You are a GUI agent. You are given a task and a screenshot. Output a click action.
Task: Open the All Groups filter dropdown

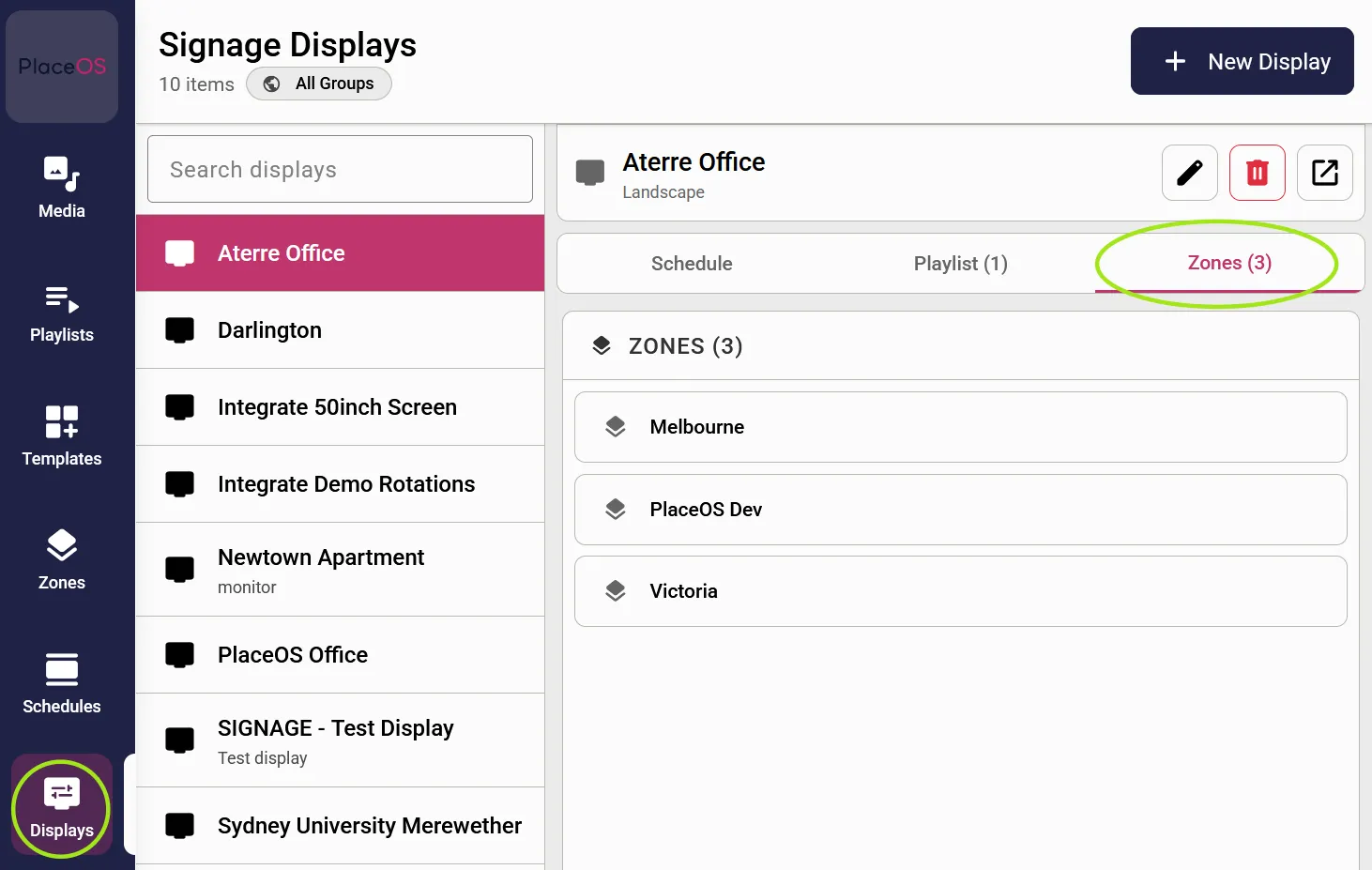tap(319, 84)
